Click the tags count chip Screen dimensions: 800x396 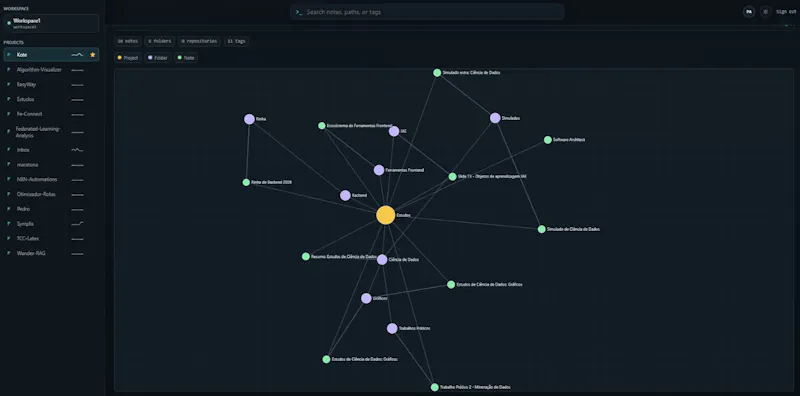click(x=236, y=41)
